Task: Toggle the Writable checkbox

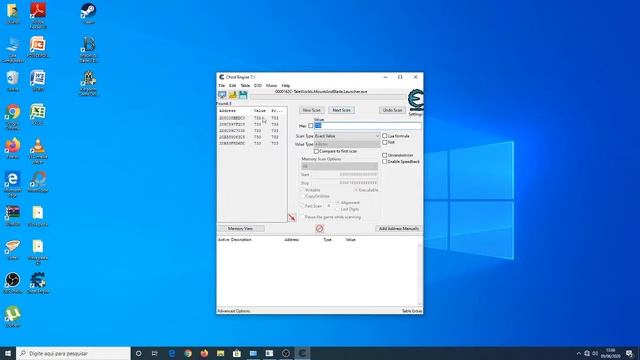Action: coord(302,190)
